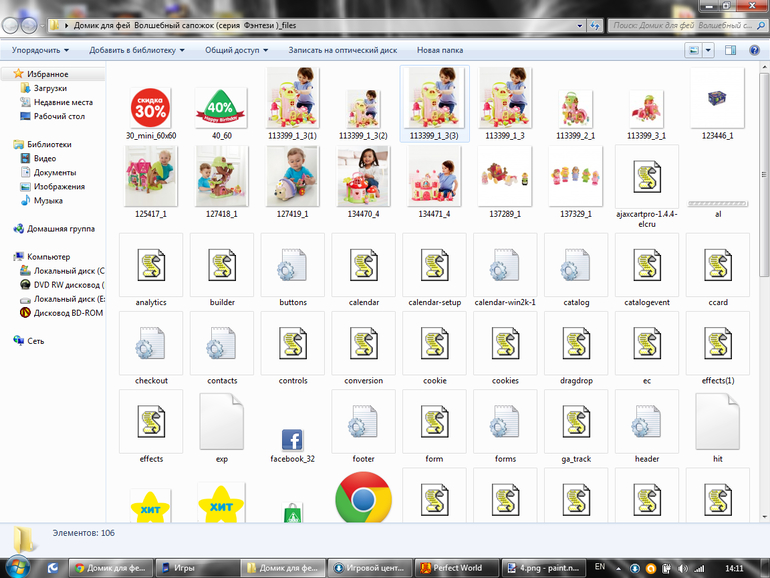The width and height of the screenshot is (770, 578).
Task: Click Записать на оптический диск
Action: click(x=343, y=50)
